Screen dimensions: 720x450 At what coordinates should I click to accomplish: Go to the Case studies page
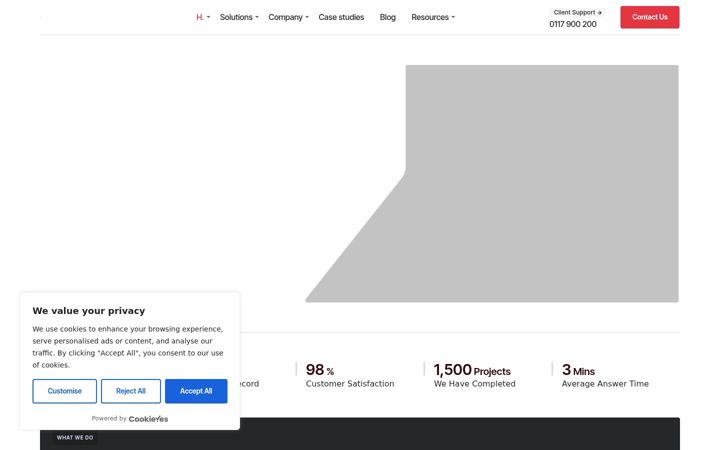[341, 17]
